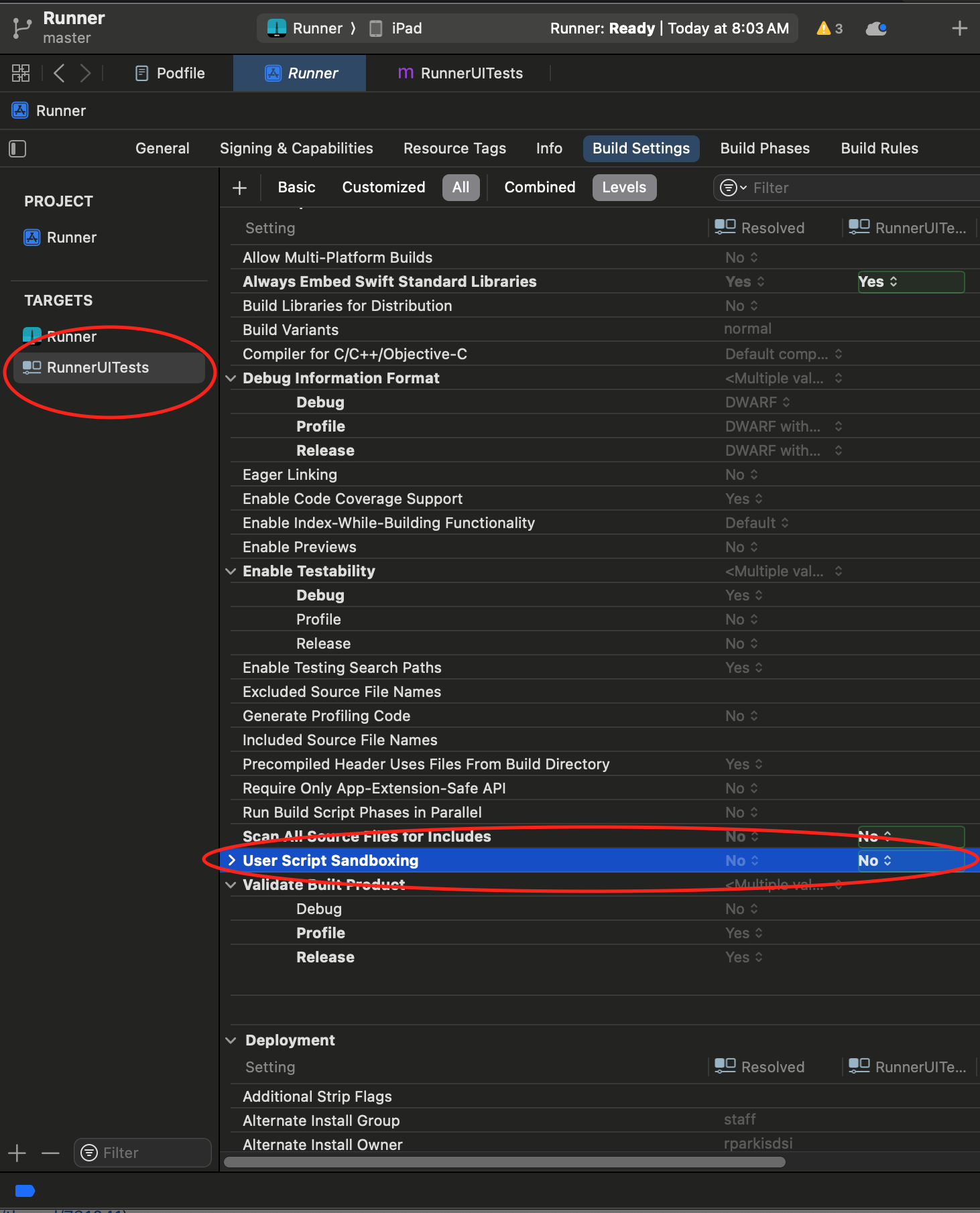The height and width of the screenshot is (1213, 980).
Task: Select the Generate Profiling Code row
Action: point(605,716)
